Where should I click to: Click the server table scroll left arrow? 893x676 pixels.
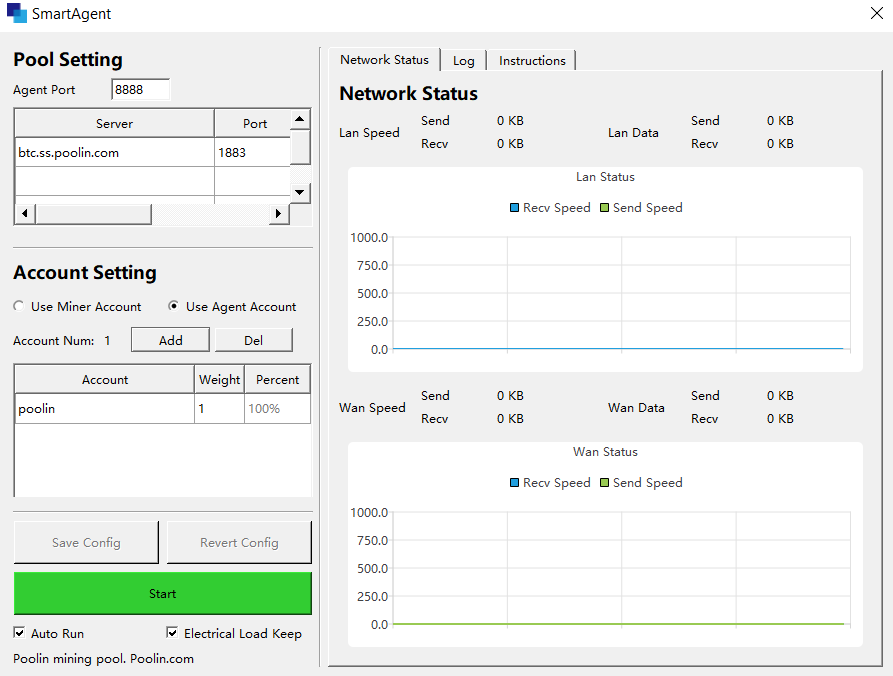[24, 214]
